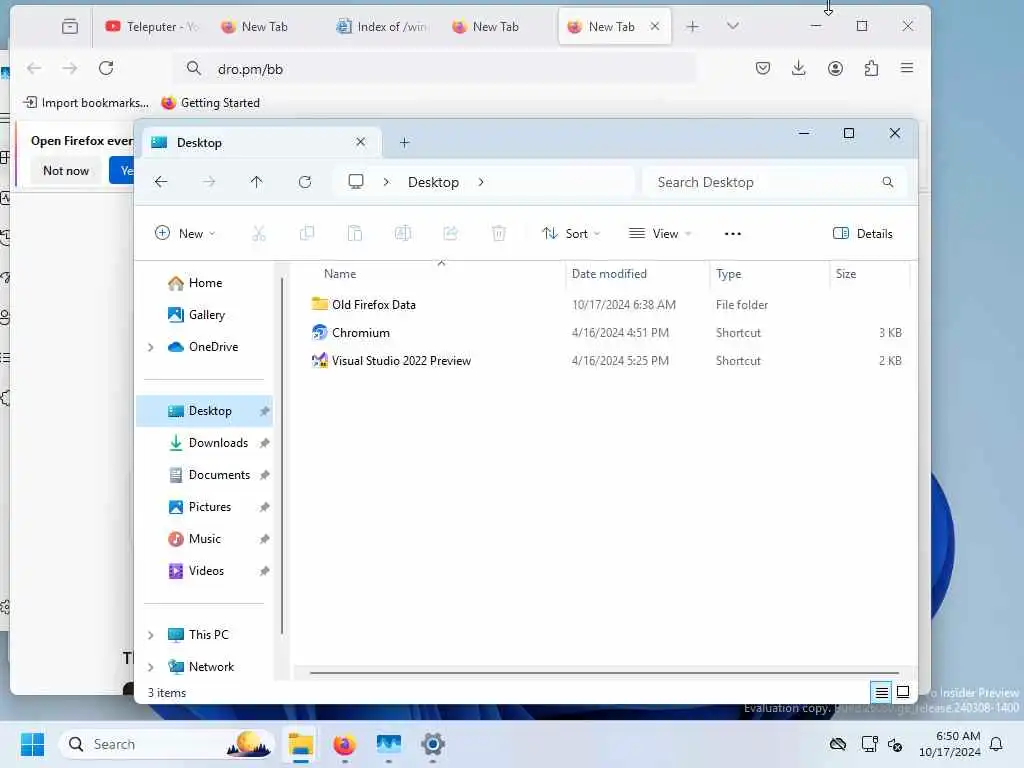
Task: Open Firefox list all tabs dropdown
Action: pos(733,26)
